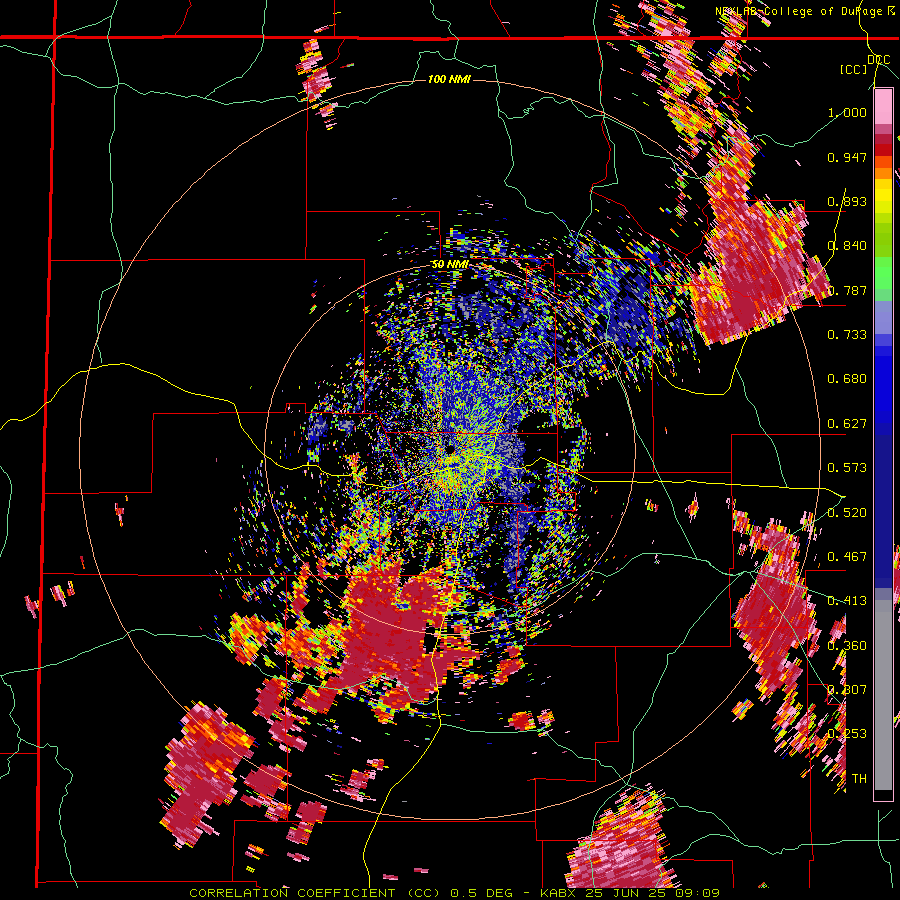This screenshot has width=900, height=900.
Task: Click the TH label at legend bottom
Action: [x=859, y=779]
